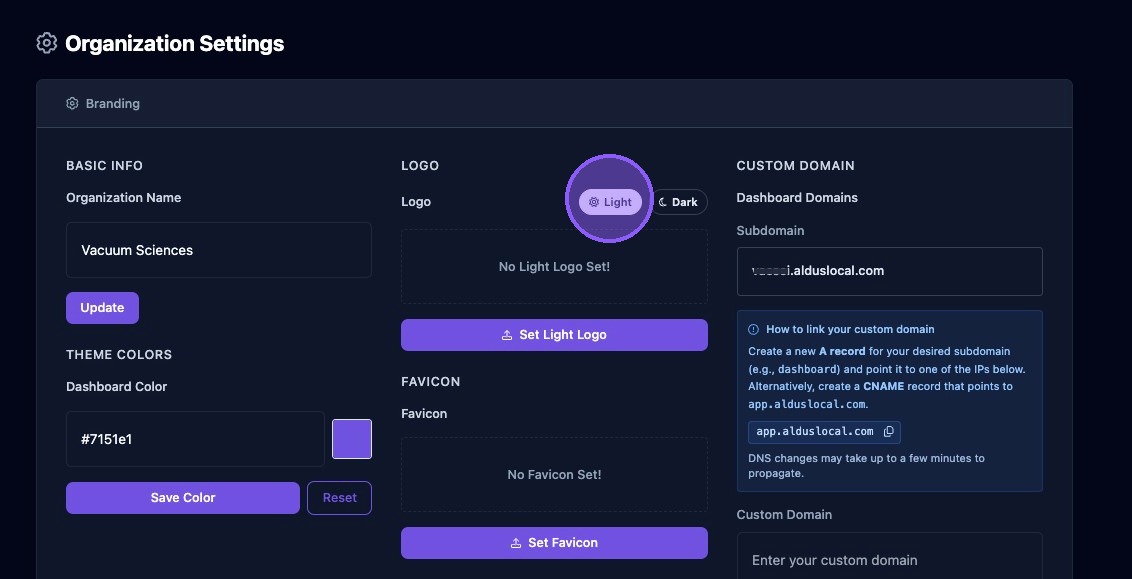
Task: Copy app.alduslocal.com with the copy icon
Action: pyautogui.click(x=889, y=432)
